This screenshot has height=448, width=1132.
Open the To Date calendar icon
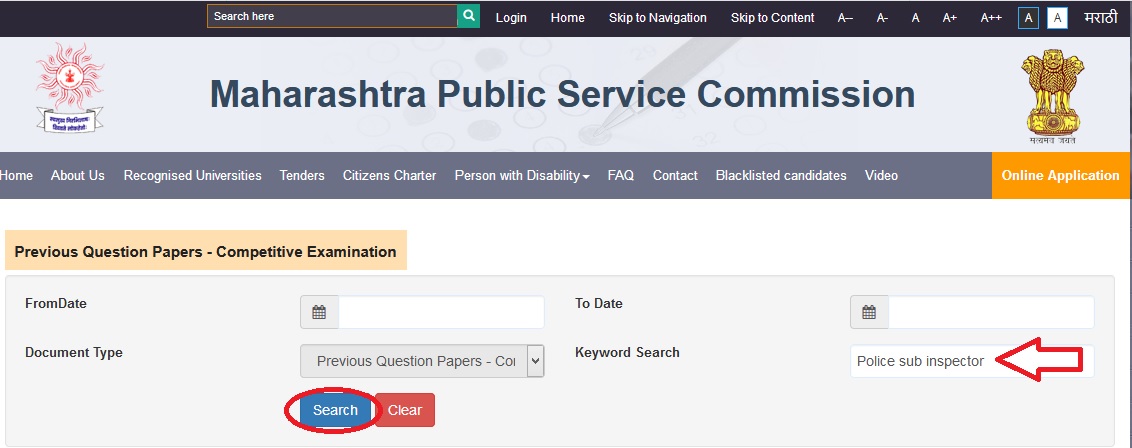(869, 312)
